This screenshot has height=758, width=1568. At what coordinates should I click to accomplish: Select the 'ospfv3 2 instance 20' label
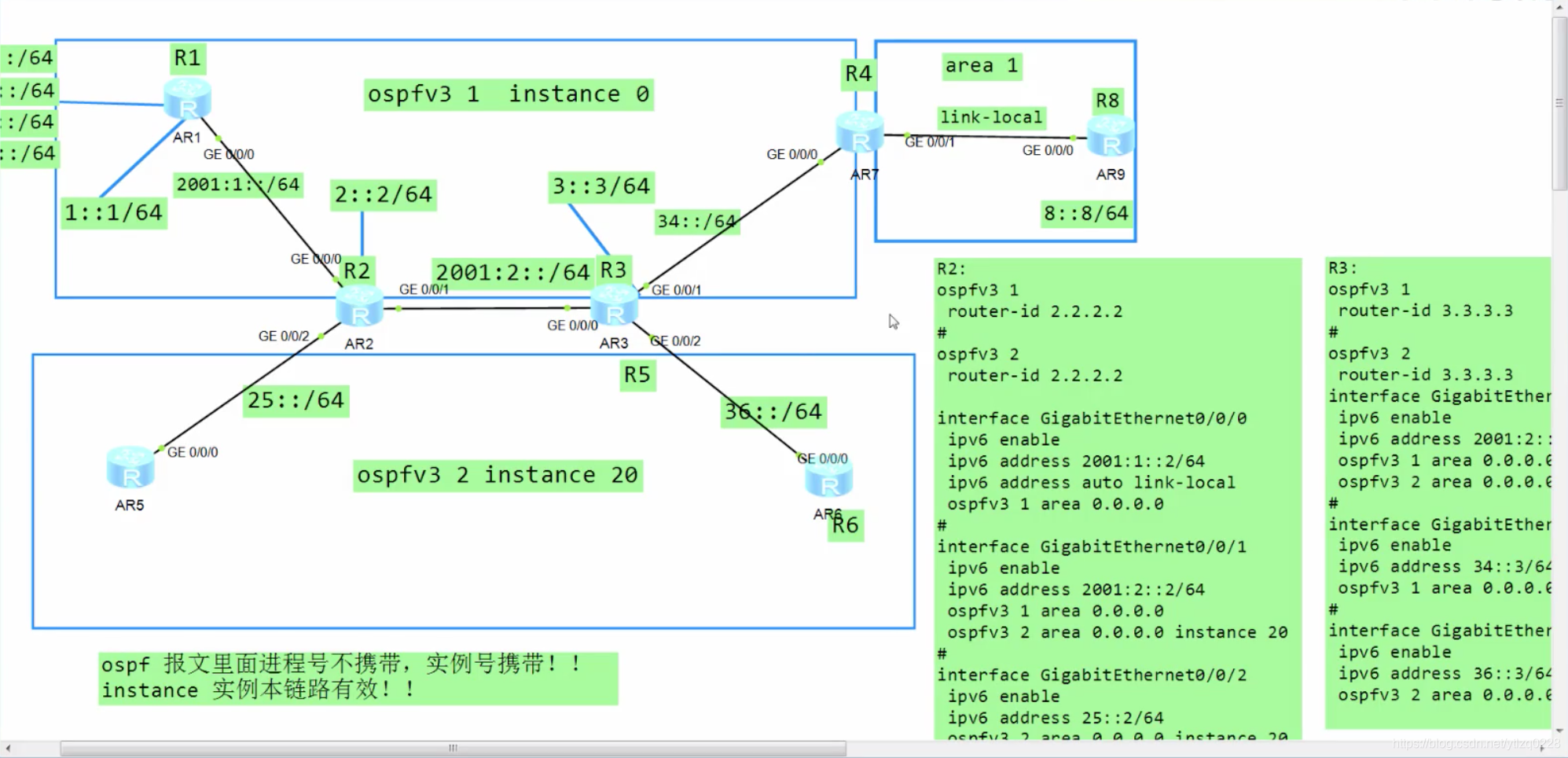(x=498, y=476)
